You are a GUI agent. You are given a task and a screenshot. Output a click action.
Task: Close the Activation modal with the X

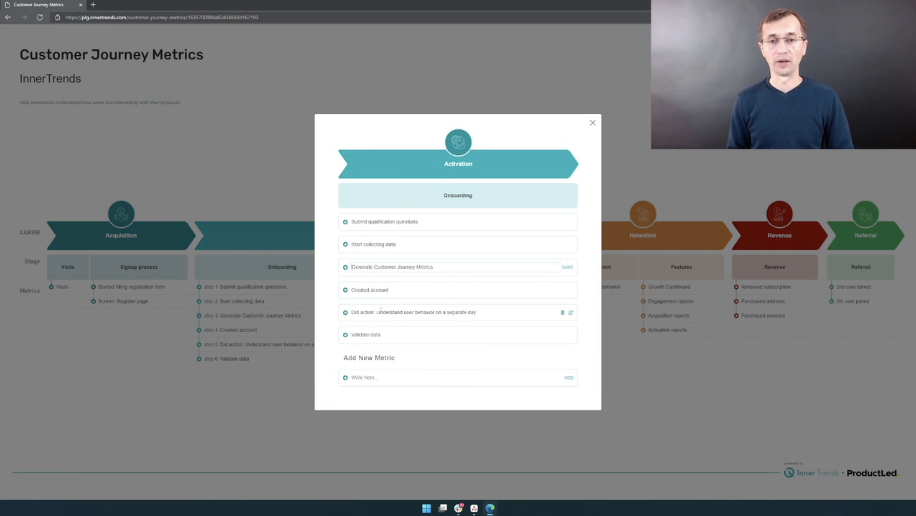coord(592,123)
